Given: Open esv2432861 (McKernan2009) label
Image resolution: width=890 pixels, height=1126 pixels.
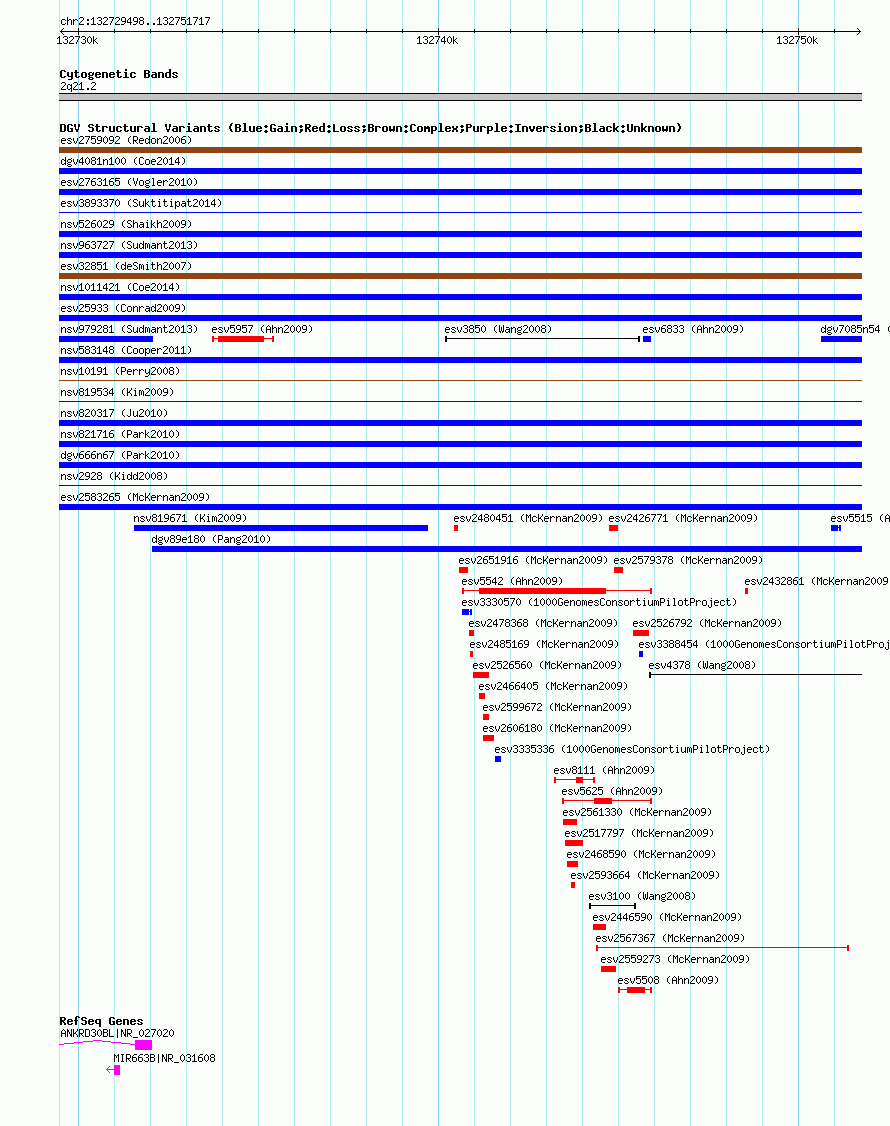Looking at the screenshot, I should [x=817, y=581].
